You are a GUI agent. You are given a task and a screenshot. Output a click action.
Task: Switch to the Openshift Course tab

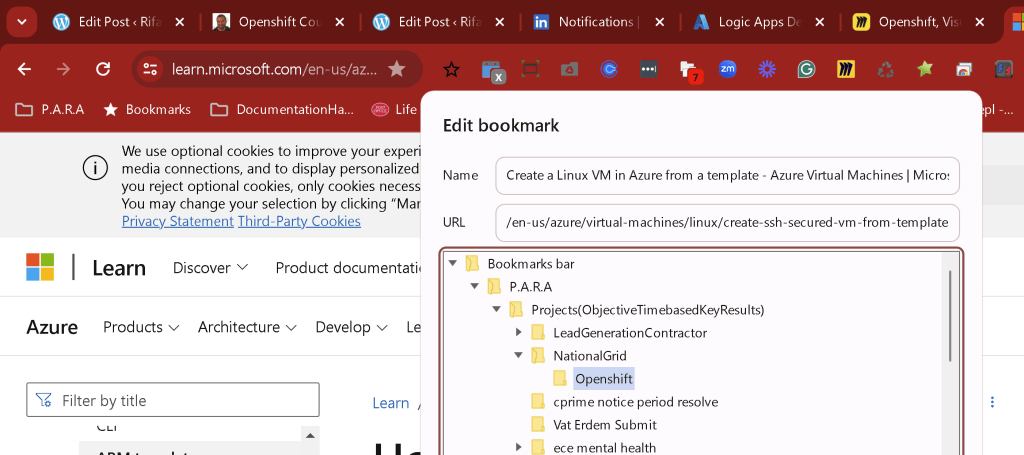tap(277, 22)
